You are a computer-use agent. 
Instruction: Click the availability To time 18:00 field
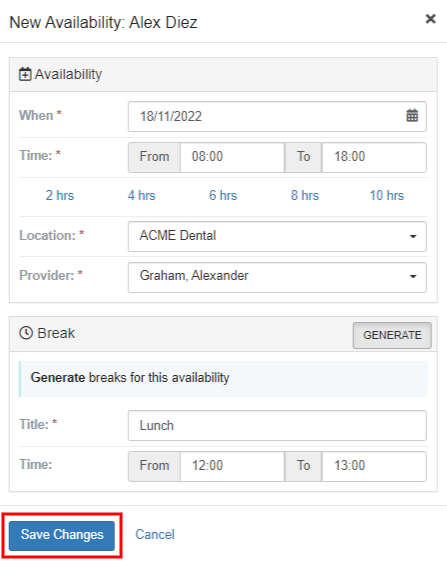(x=374, y=157)
